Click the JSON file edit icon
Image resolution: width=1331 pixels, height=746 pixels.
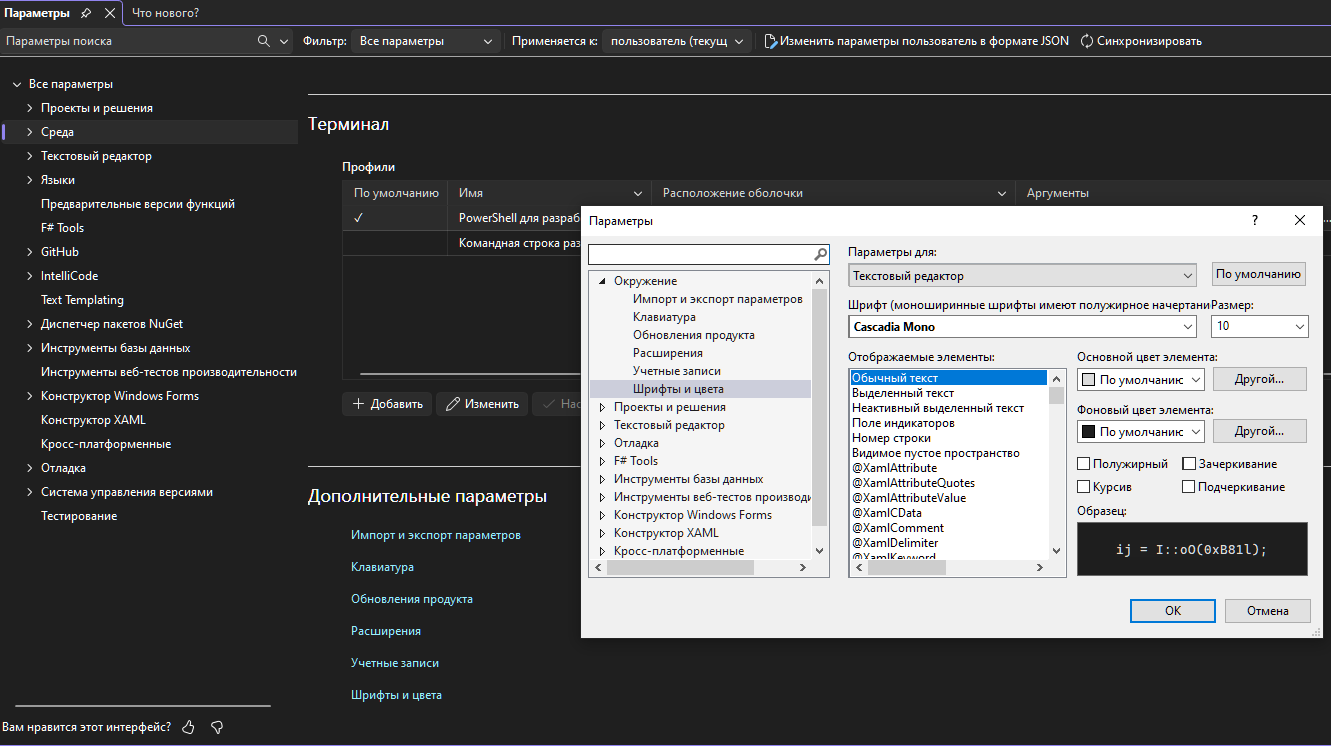(770, 41)
